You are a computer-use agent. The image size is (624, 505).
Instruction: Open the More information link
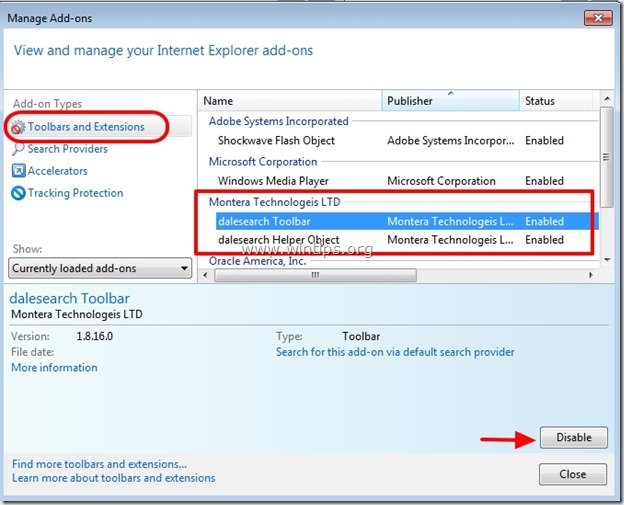[54, 368]
